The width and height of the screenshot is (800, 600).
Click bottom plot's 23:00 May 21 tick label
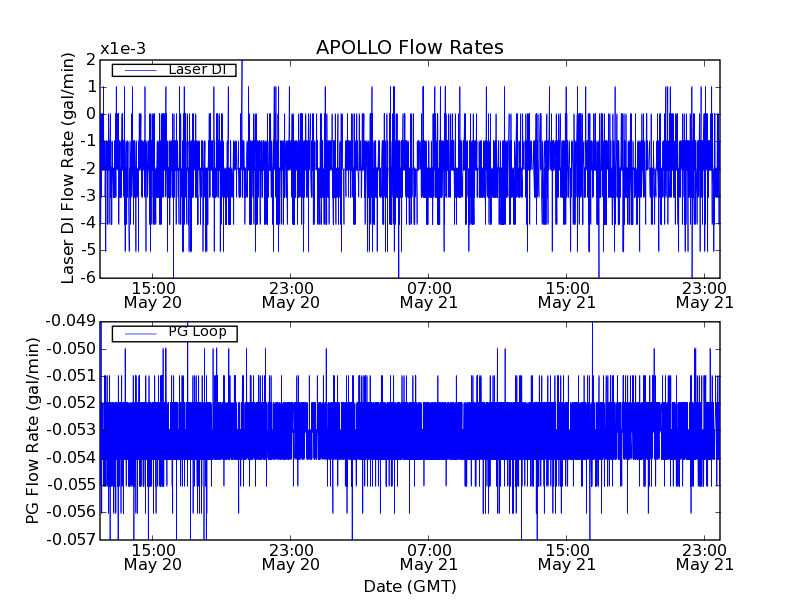click(704, 557)
